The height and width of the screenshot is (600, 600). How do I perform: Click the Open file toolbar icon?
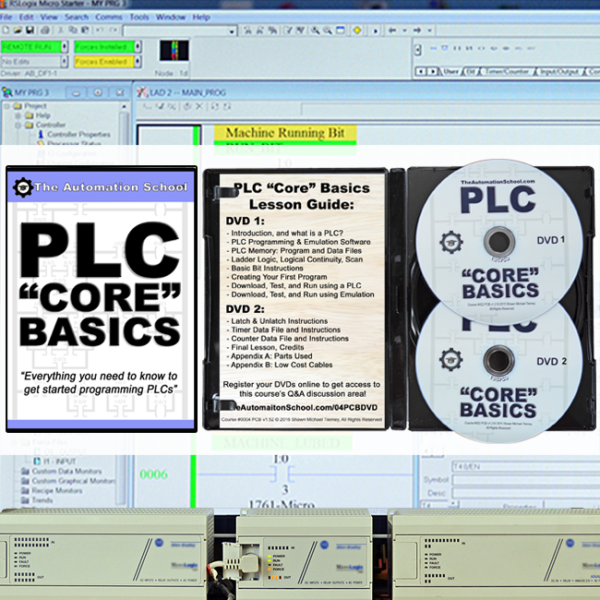click(18, 30)
